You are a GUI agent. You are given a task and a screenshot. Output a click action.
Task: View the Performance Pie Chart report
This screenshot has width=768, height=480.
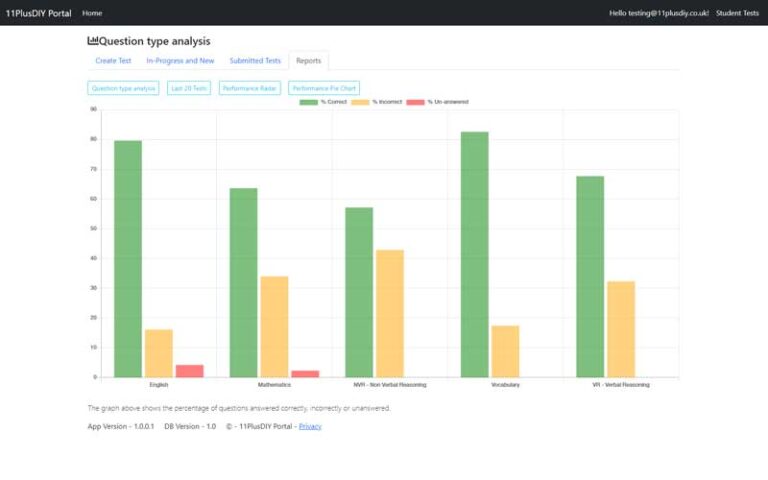pyautogui.click(x=324, y=88)
